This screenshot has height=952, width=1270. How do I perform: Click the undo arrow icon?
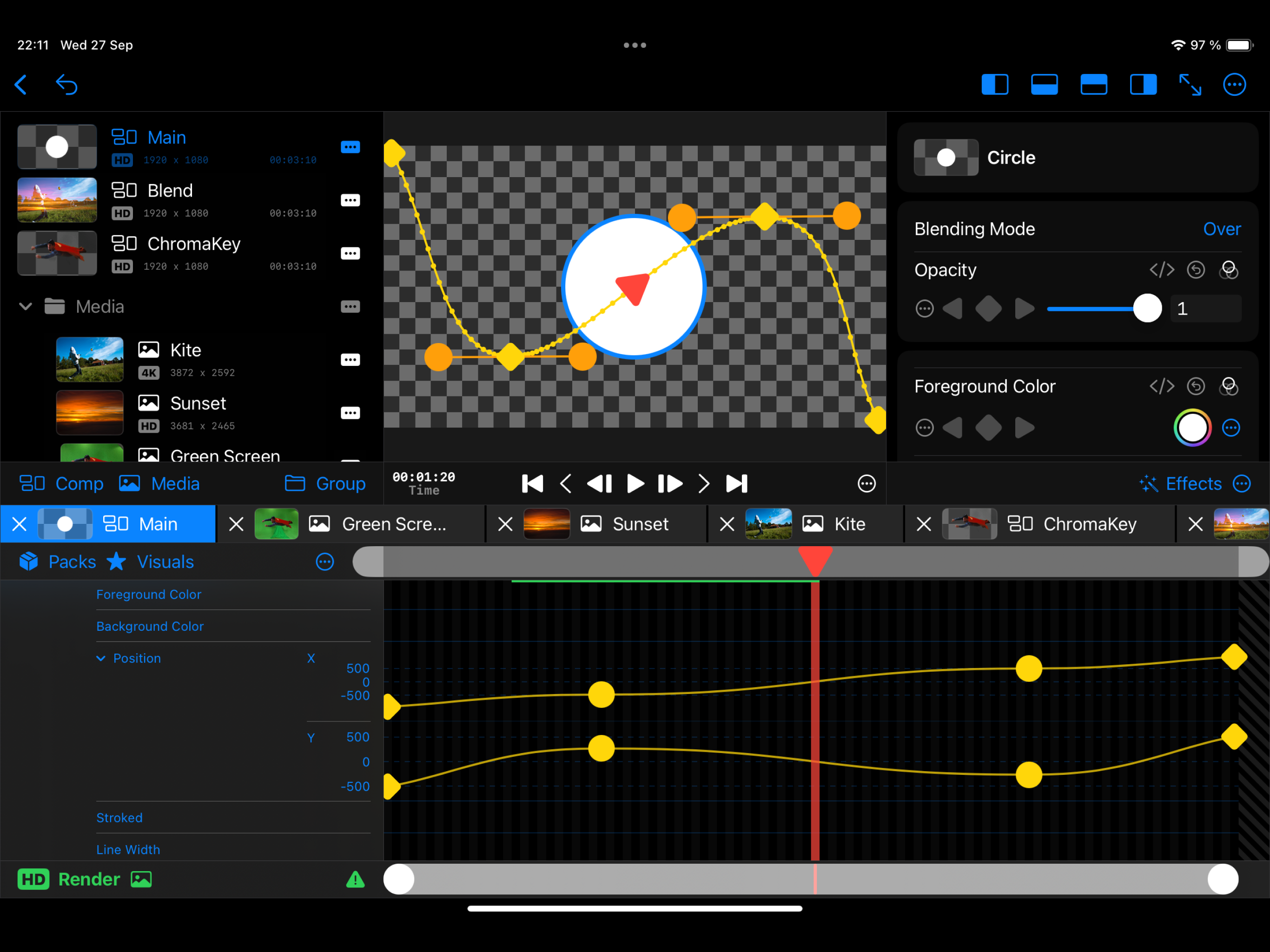tap(66, 85)
